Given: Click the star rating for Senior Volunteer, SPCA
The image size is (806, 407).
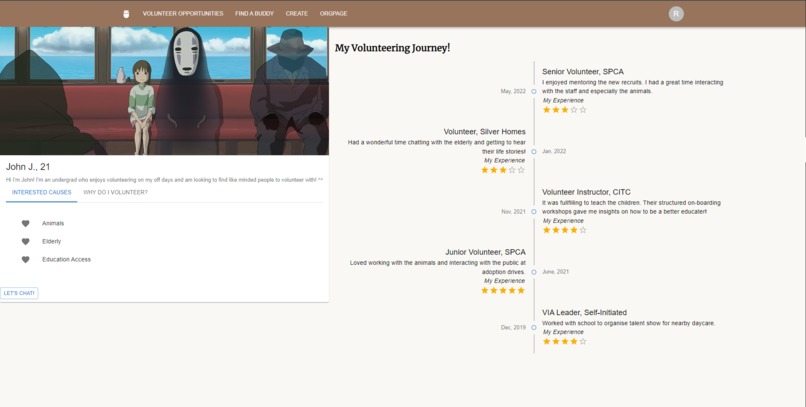Looking at the screenshot, I should pos(564,110).
